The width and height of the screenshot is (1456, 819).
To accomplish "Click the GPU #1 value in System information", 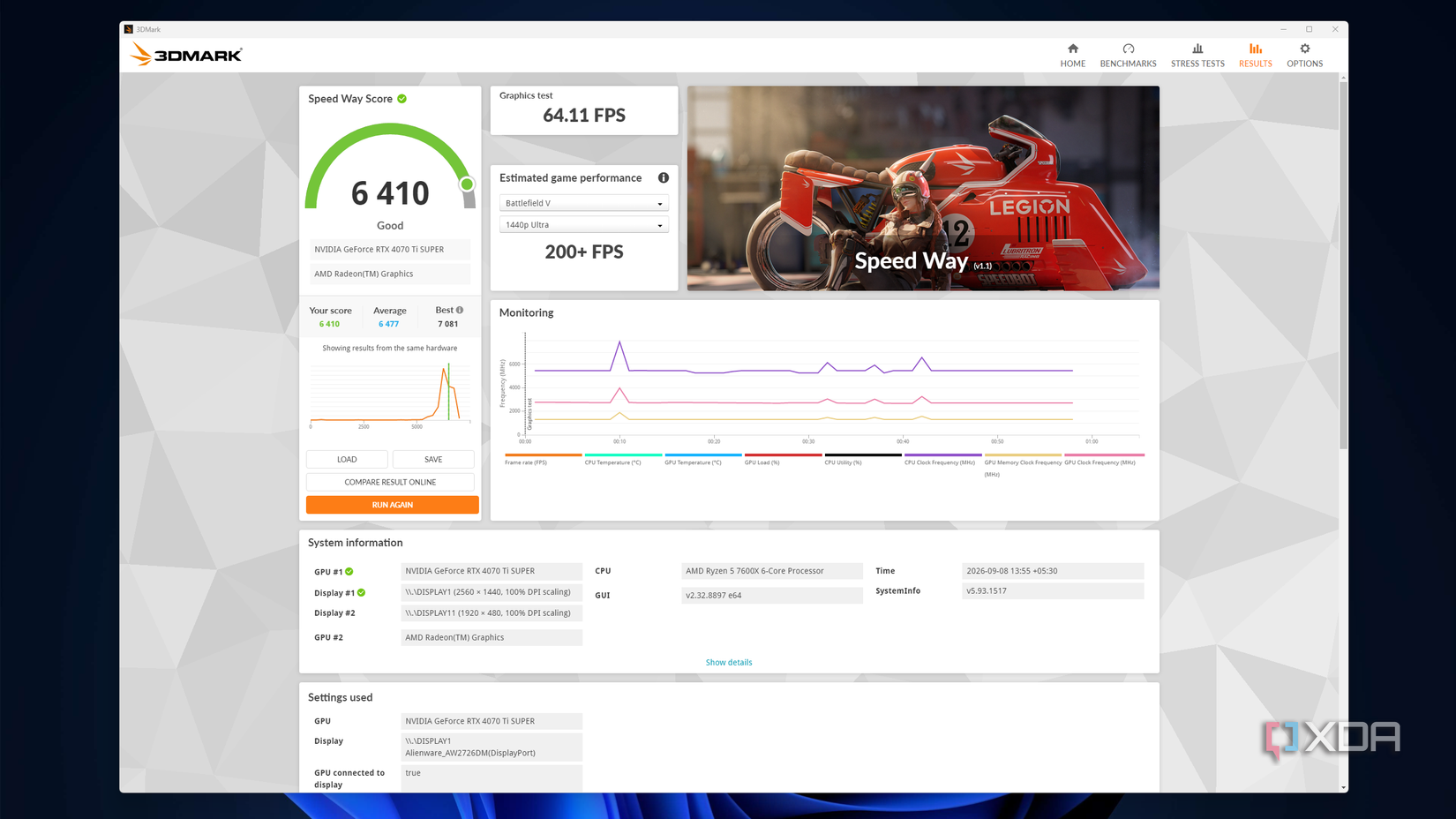I will (x=492, y=571).
